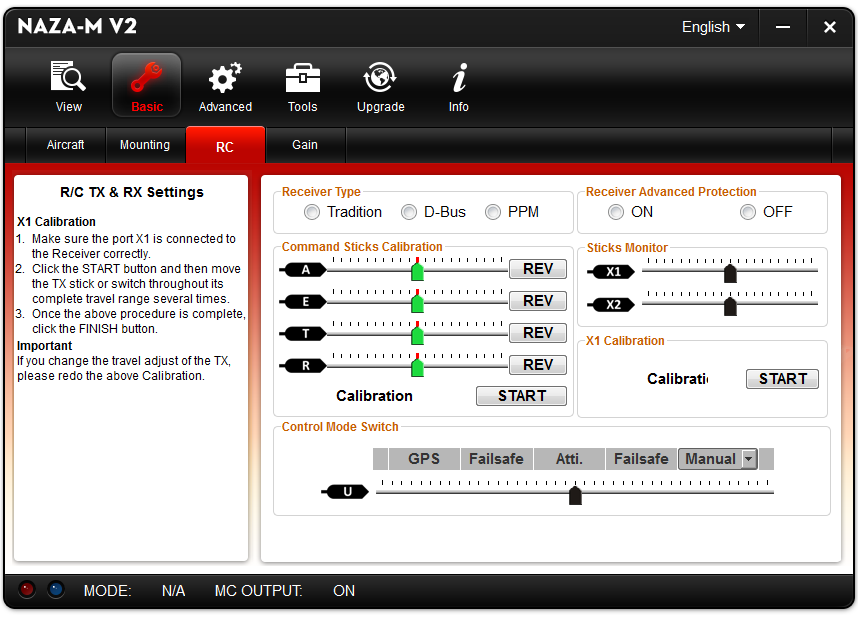Start the Command Sticks Calibration
This screenshot has height=618, width=858.
pyautogui.click(x=521, y=396)
